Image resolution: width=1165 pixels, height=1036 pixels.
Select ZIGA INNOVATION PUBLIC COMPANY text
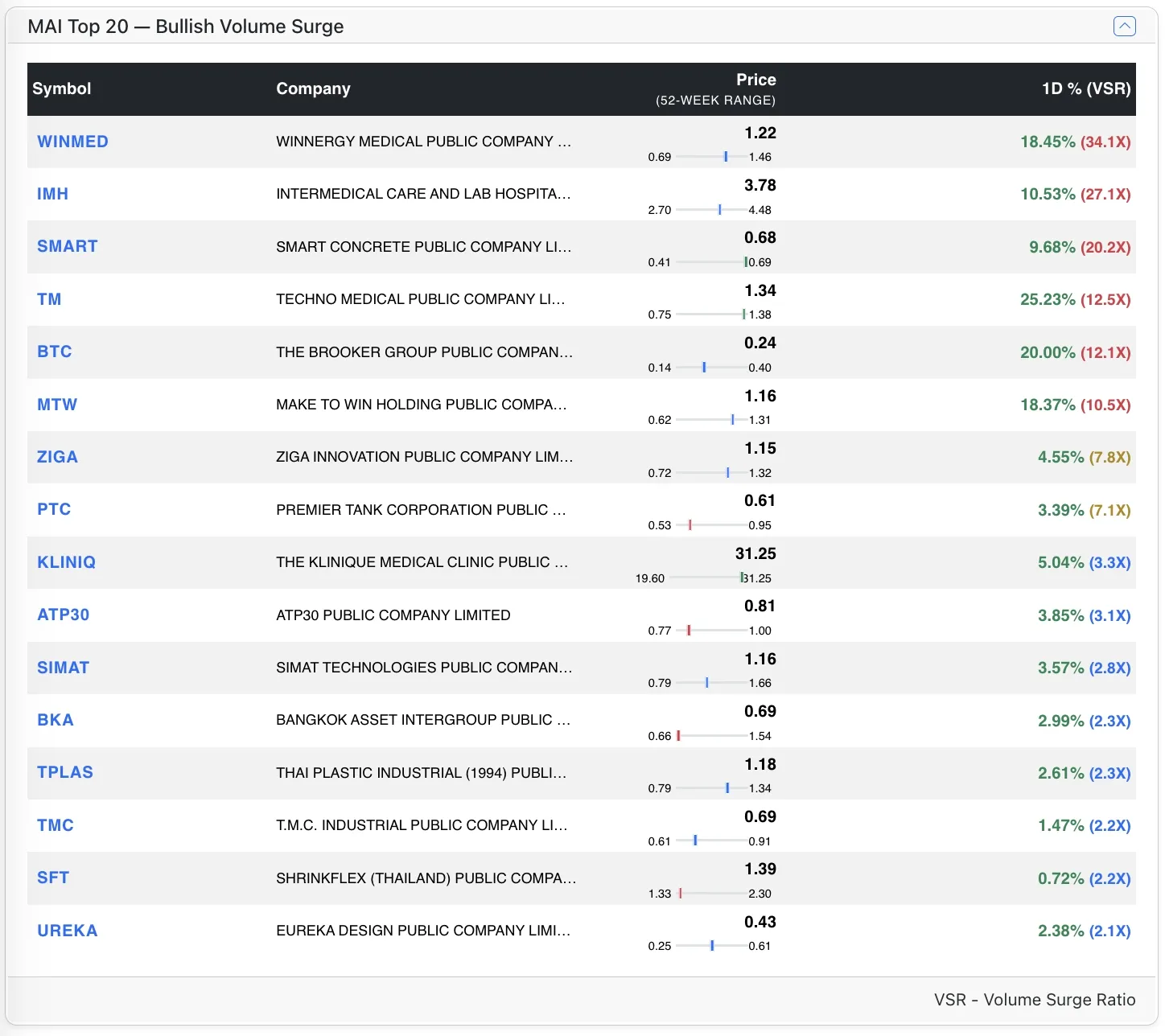coord(424,457)
